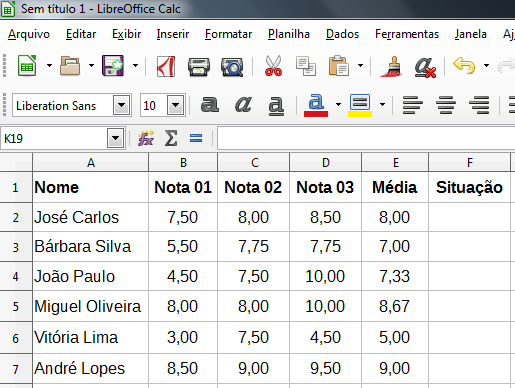Expand the Open recent files arrow
The image size is (515, 388).
pyautogui.click(x=91, y=66)
